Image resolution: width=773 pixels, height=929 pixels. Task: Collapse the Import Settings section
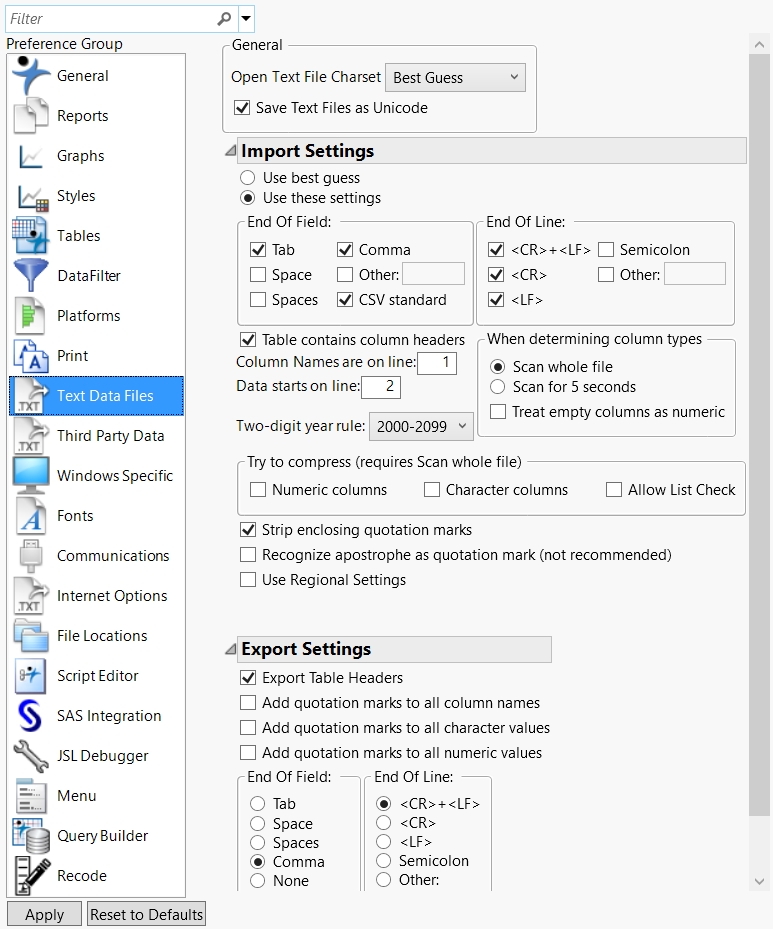click(230, 151)
